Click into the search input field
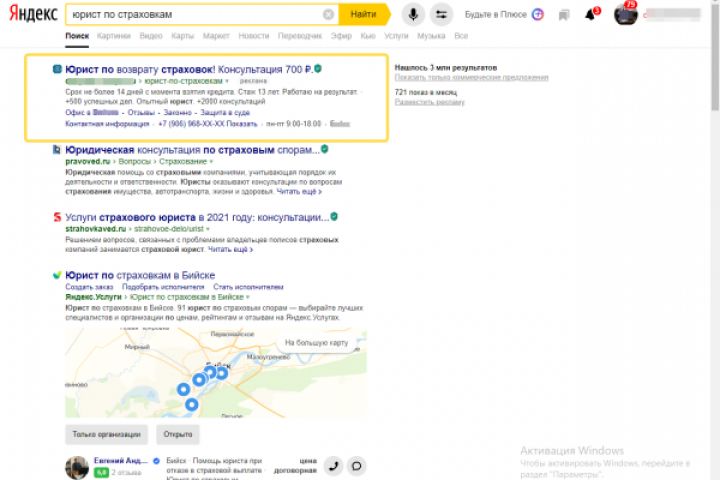 coord(195,15)
